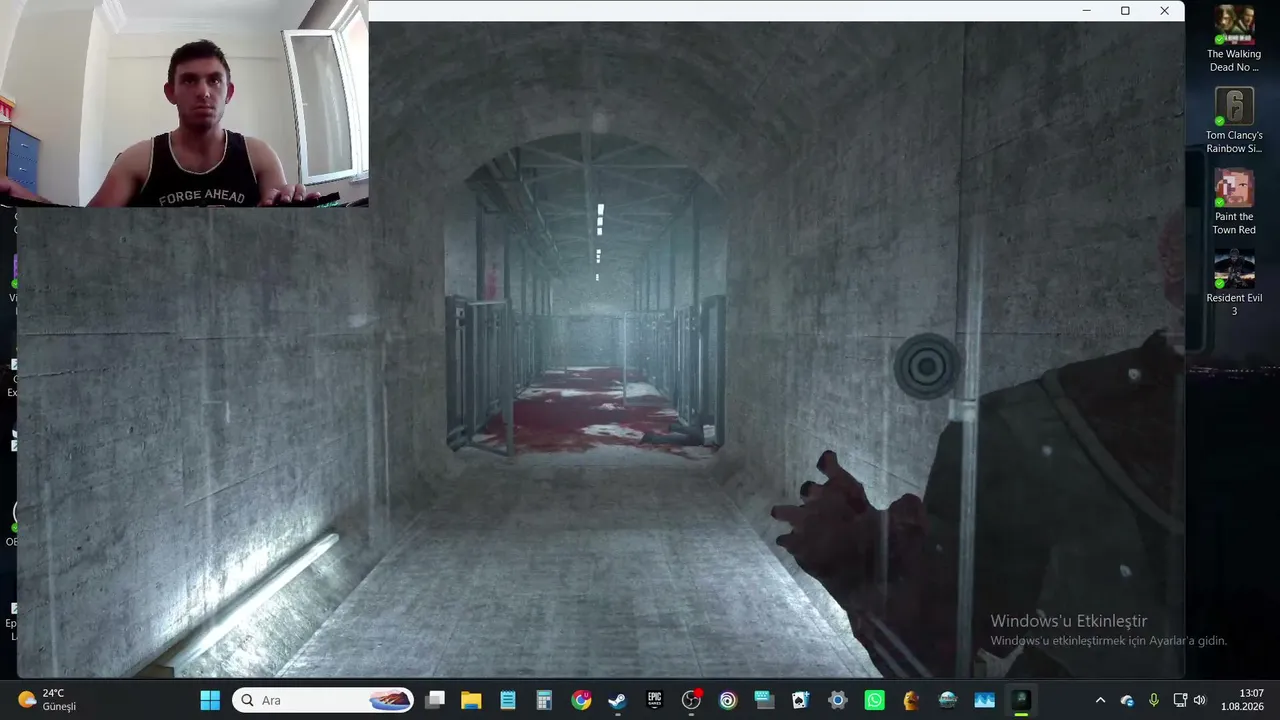Click the taskbar search box
The image size is (1280, 720).
click(323, 700)
